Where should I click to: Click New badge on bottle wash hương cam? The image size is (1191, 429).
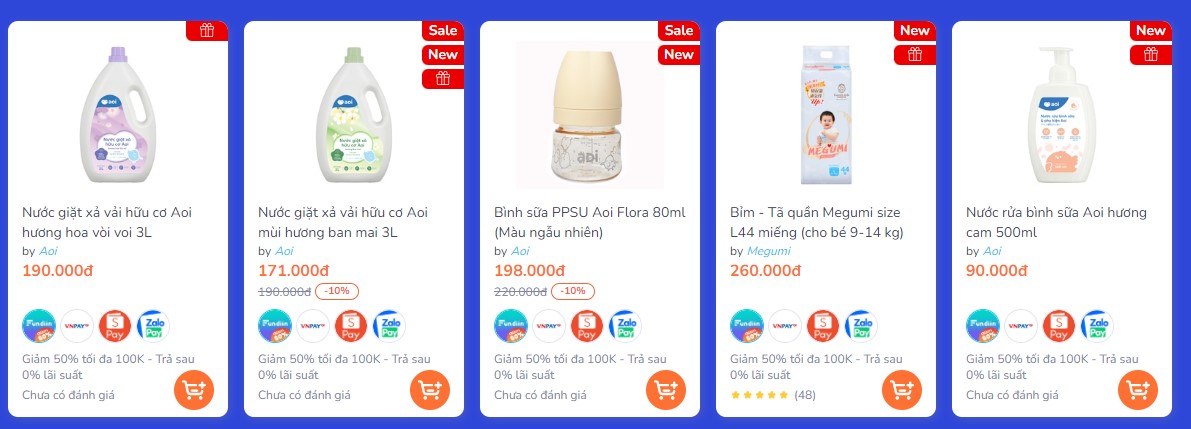[1151, 30]
